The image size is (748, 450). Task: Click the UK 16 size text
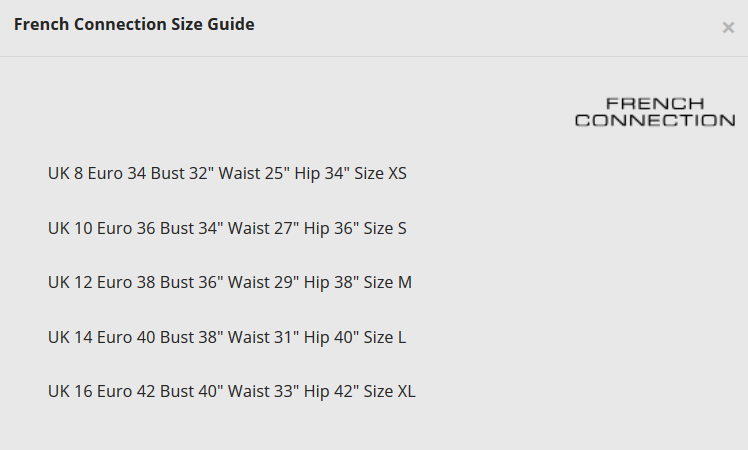click(69, 391)
